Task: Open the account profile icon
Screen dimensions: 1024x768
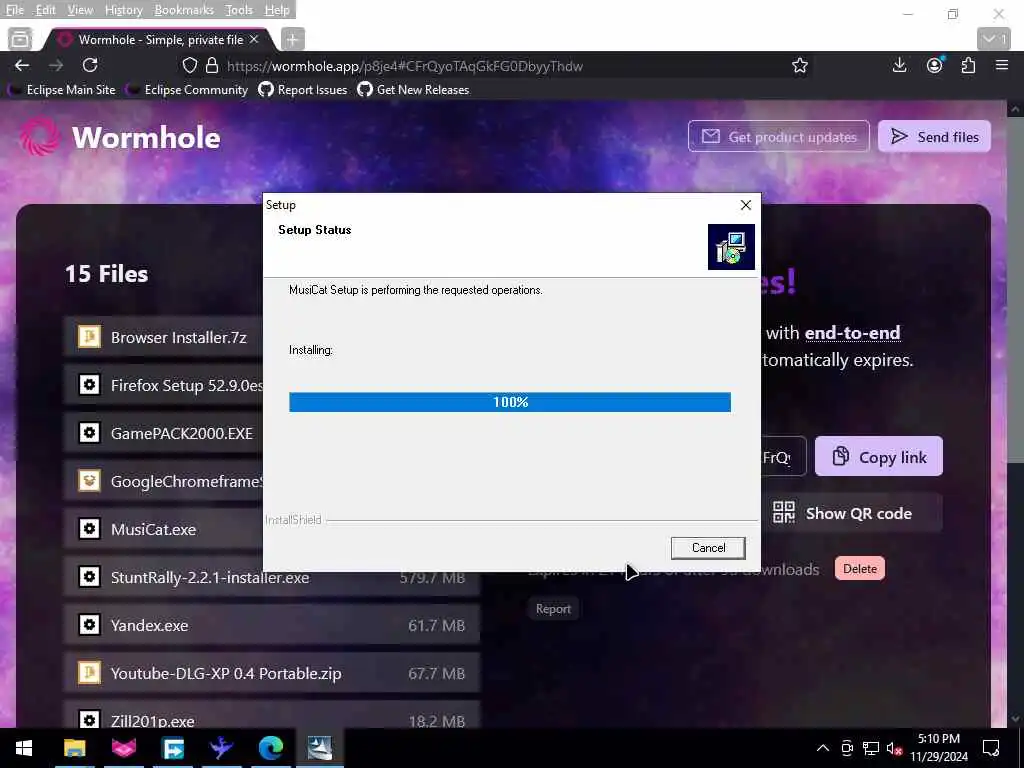Action: [935, 65]
